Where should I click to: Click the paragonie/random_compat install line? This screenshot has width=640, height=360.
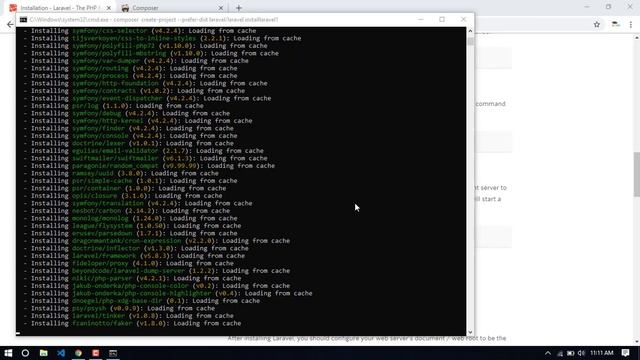[149, 166]
